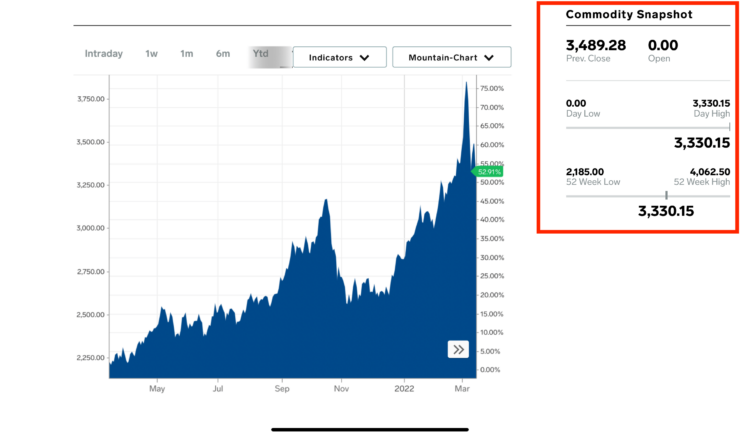The width and height of the screenshot is (740, 432).
Task: Click the 3,750.00 label on the price axis
Action: [x=91, y=99]
